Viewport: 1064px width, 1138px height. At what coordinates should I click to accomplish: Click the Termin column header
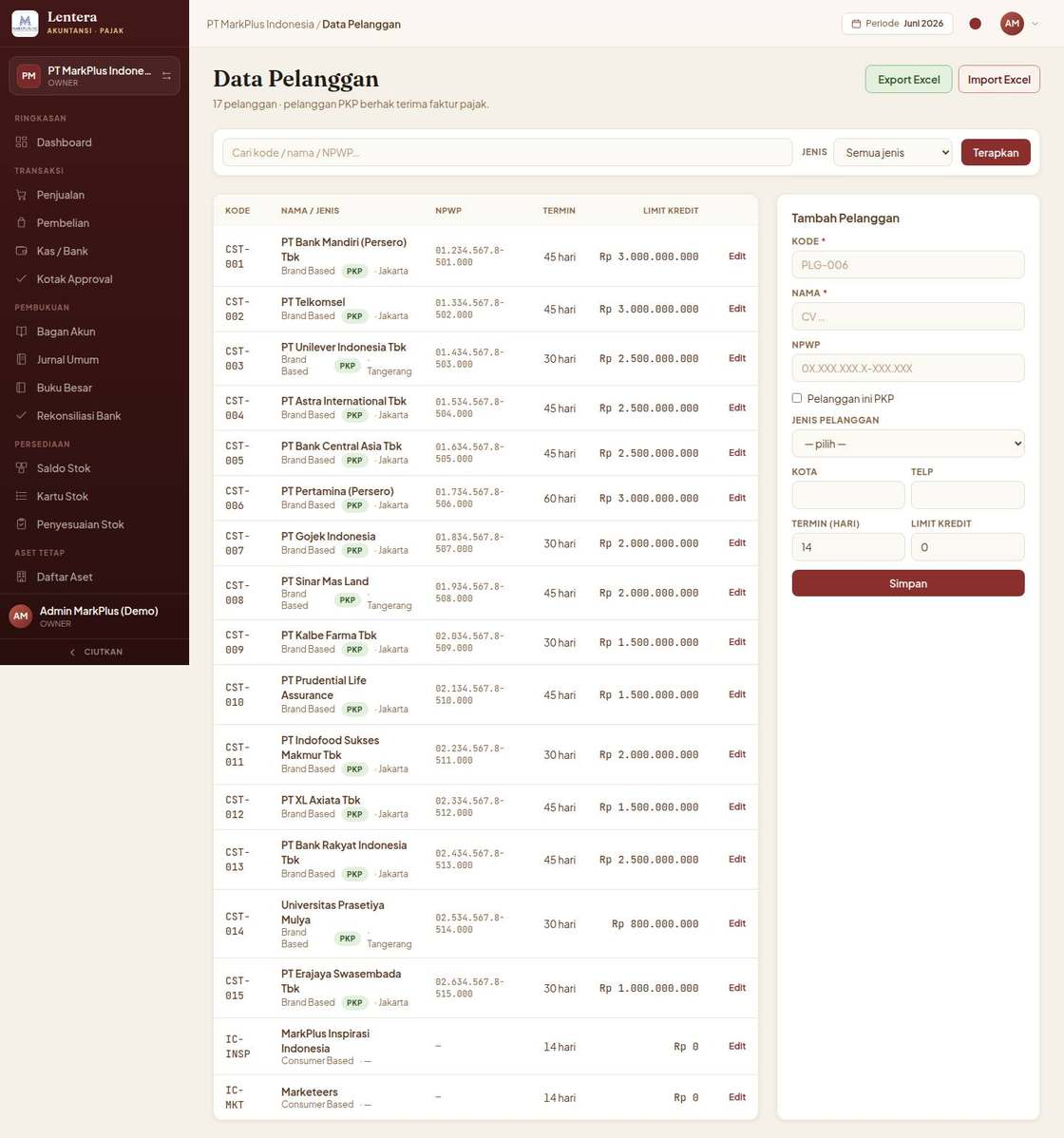pyautogui.click(x=559, y=211)
